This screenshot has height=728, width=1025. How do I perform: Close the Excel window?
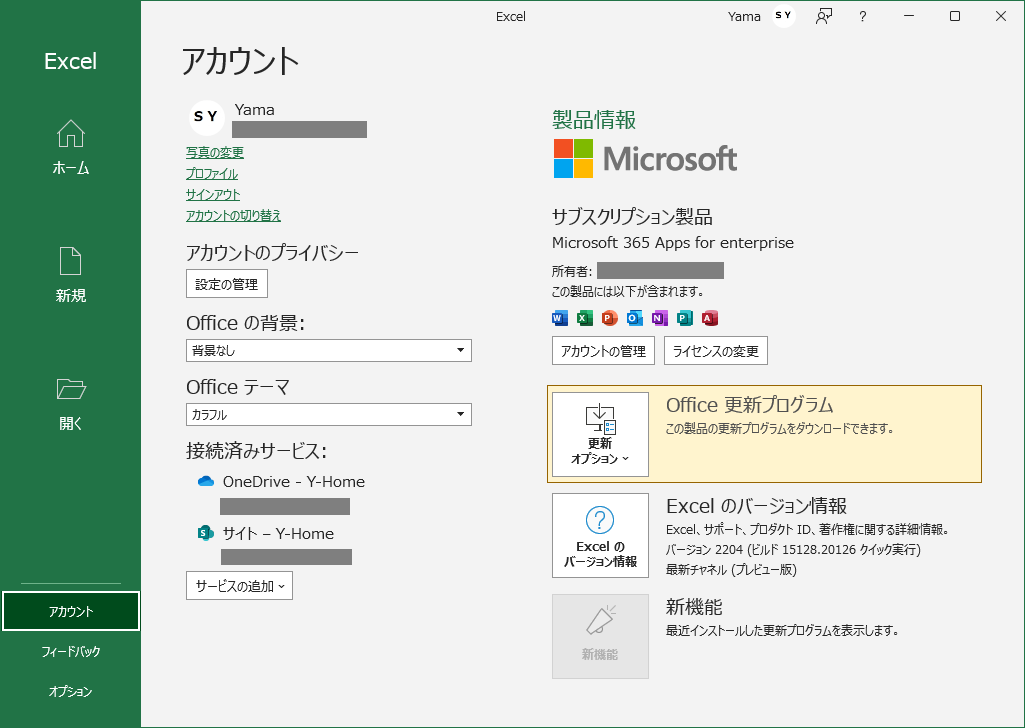pos(1001,16)
